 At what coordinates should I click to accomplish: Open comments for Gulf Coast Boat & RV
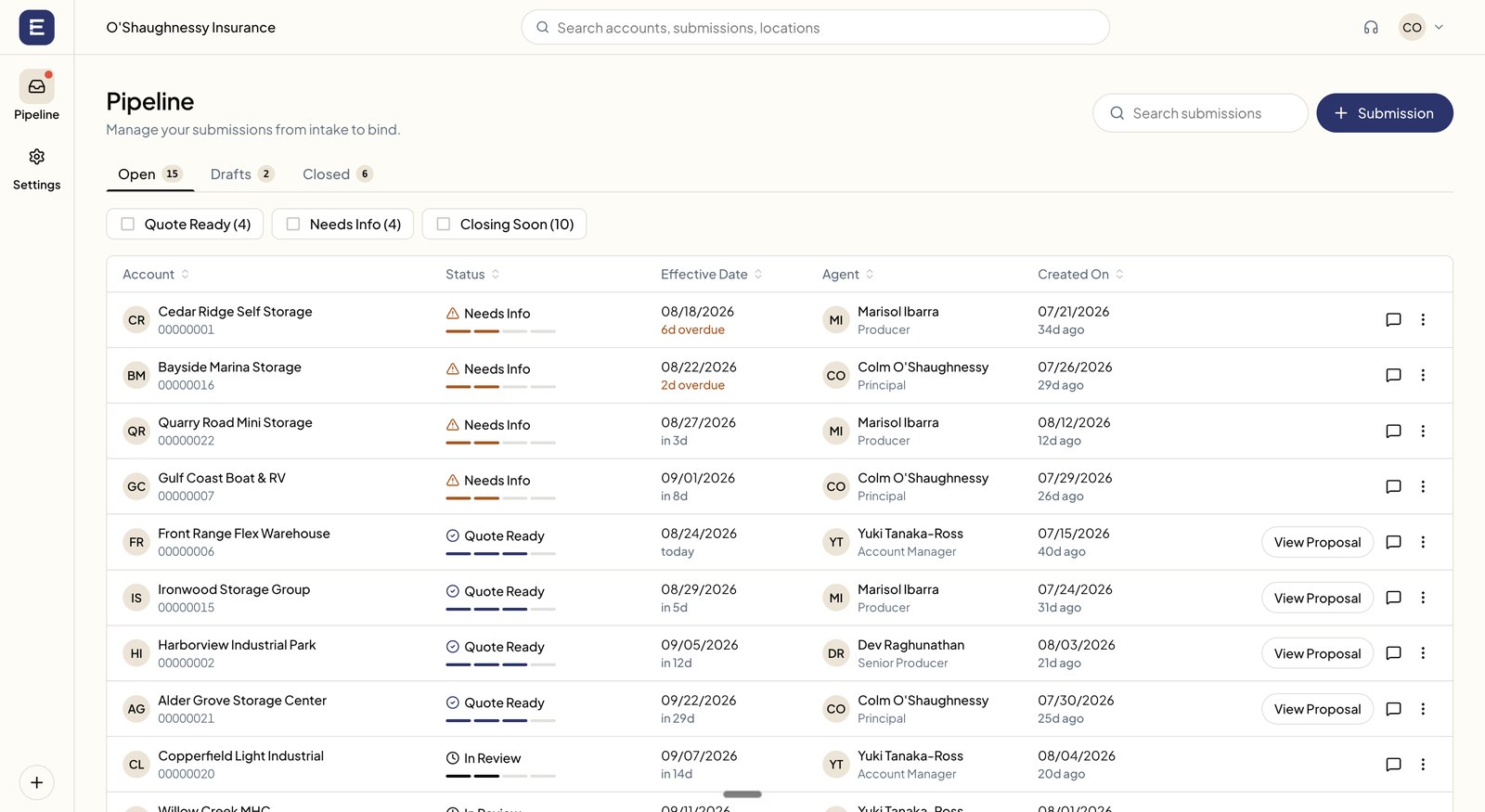point(1393,487)
